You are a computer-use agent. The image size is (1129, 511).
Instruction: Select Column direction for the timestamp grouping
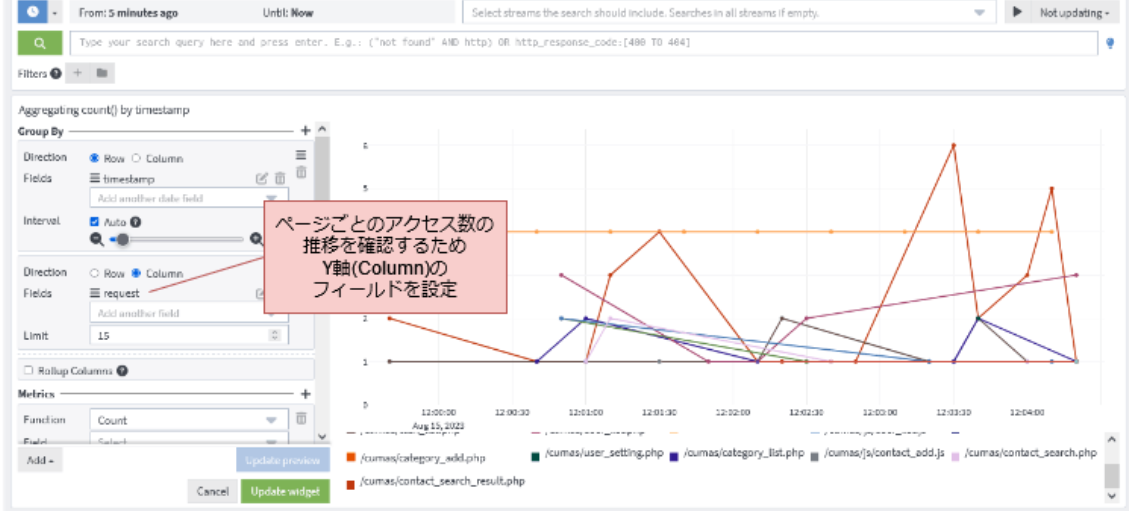coord(137,158)
